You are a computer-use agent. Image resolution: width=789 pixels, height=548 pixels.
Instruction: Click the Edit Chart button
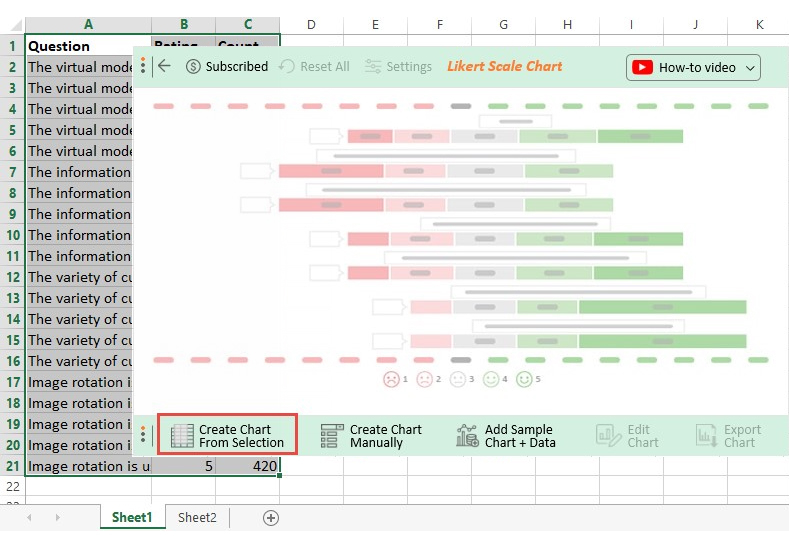point(627,436)
